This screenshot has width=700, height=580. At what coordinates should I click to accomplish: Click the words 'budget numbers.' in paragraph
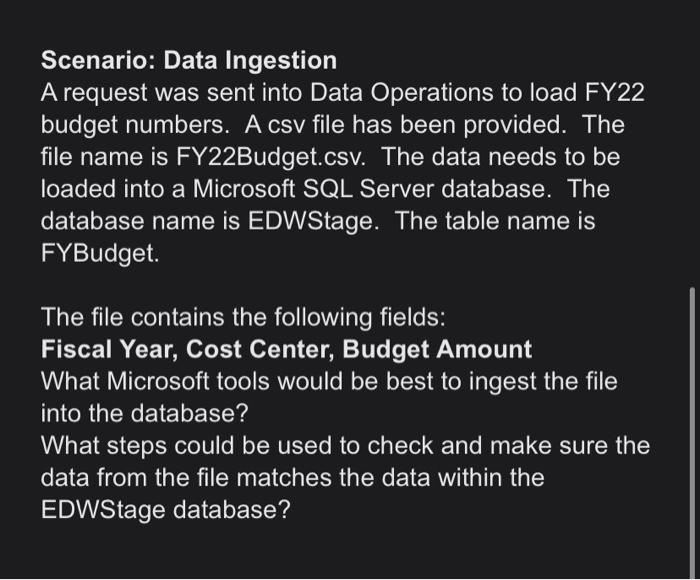pyautogui.click(x=135, y=125)
